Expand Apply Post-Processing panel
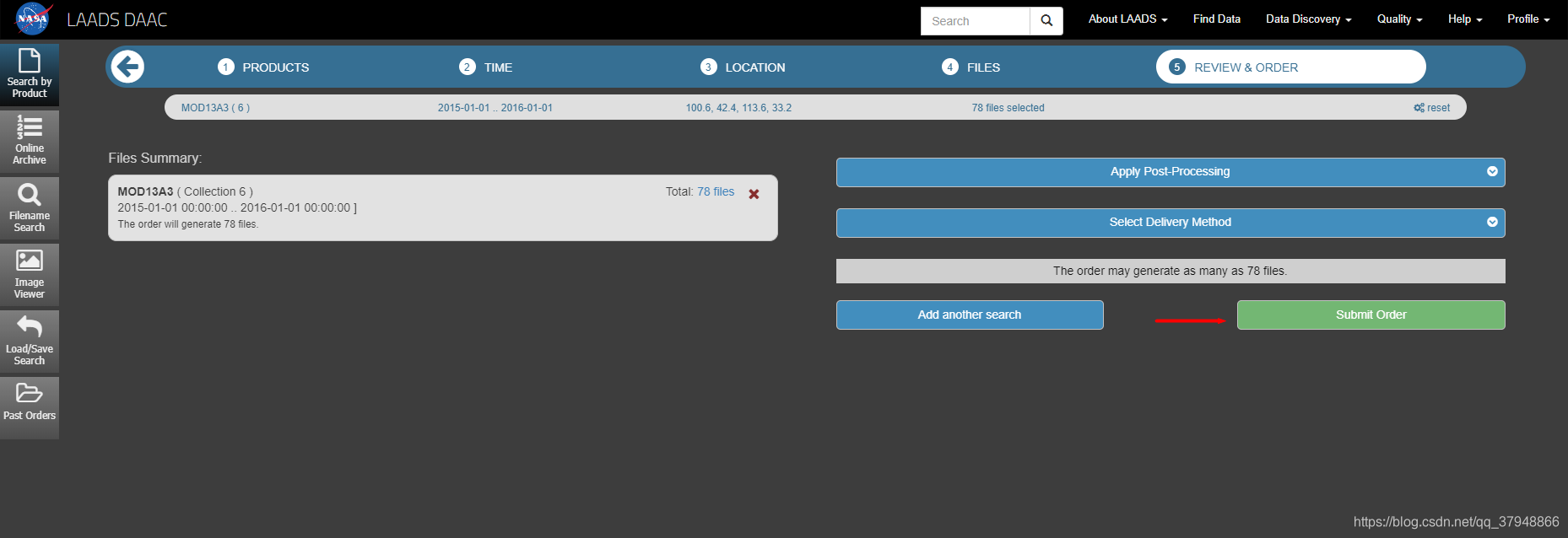The width and height of the screenshot is (1568, 538). [1171, 172]
